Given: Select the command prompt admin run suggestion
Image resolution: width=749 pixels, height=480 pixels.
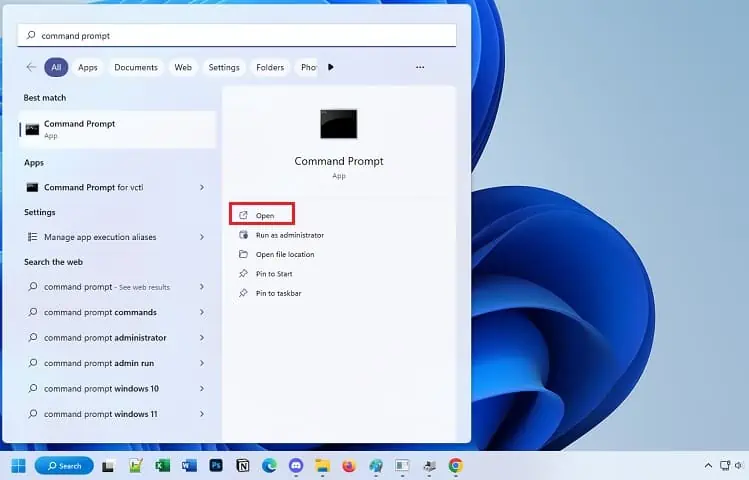Looking at the screenshot, I should click(x=107, y=363).
